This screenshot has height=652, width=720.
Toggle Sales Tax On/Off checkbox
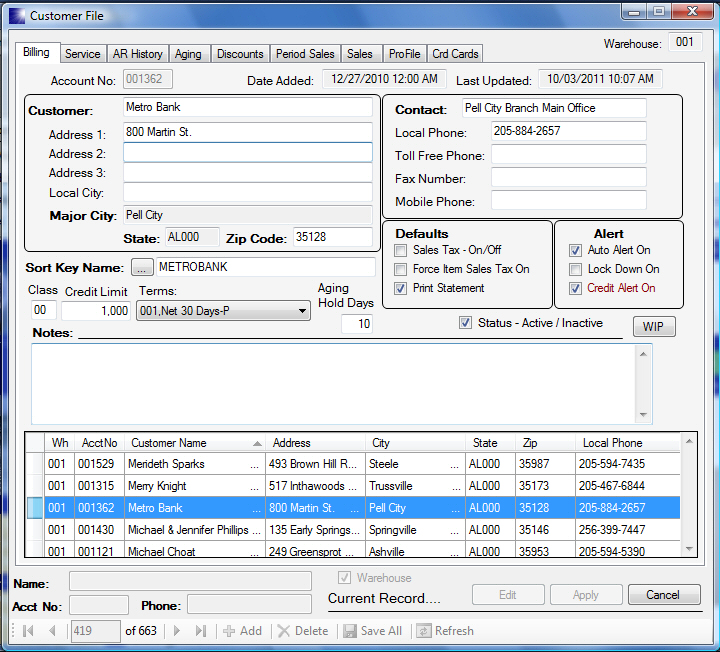coord(400,250)
